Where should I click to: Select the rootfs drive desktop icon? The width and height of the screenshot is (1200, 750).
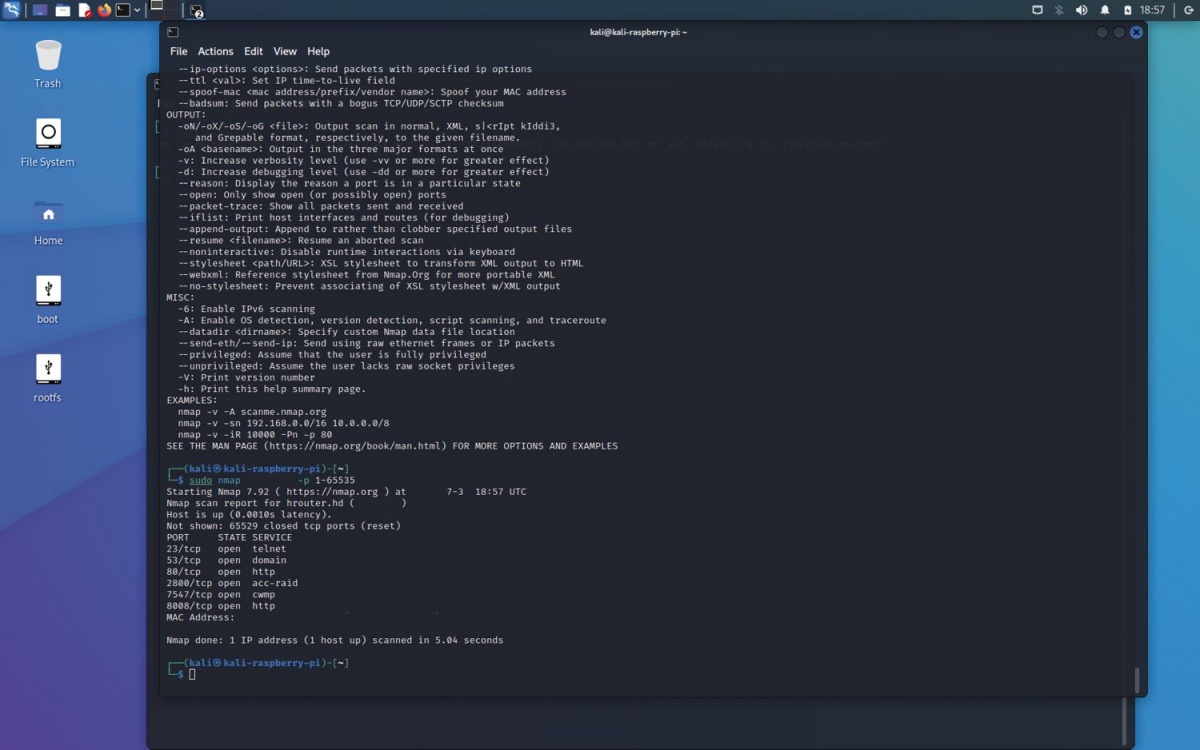click(x=48, y=378)
